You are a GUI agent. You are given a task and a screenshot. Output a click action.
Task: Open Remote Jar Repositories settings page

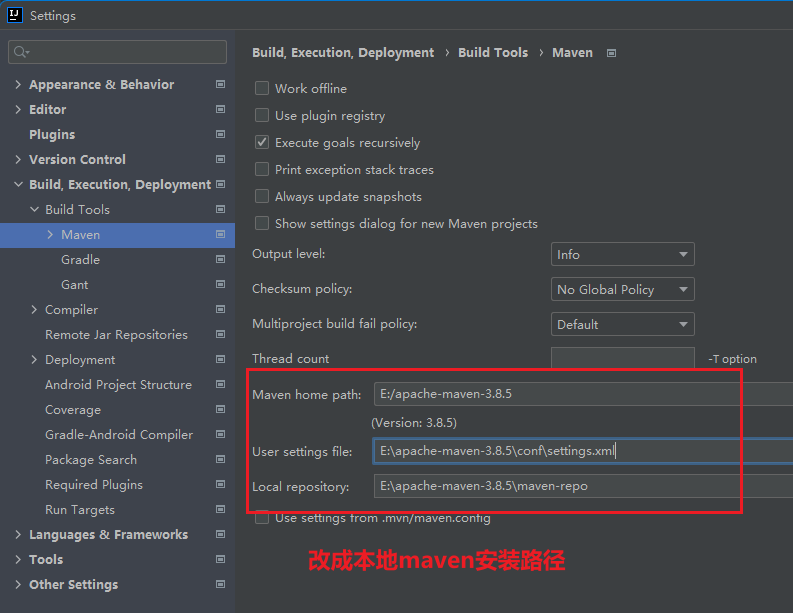(116, 335)
